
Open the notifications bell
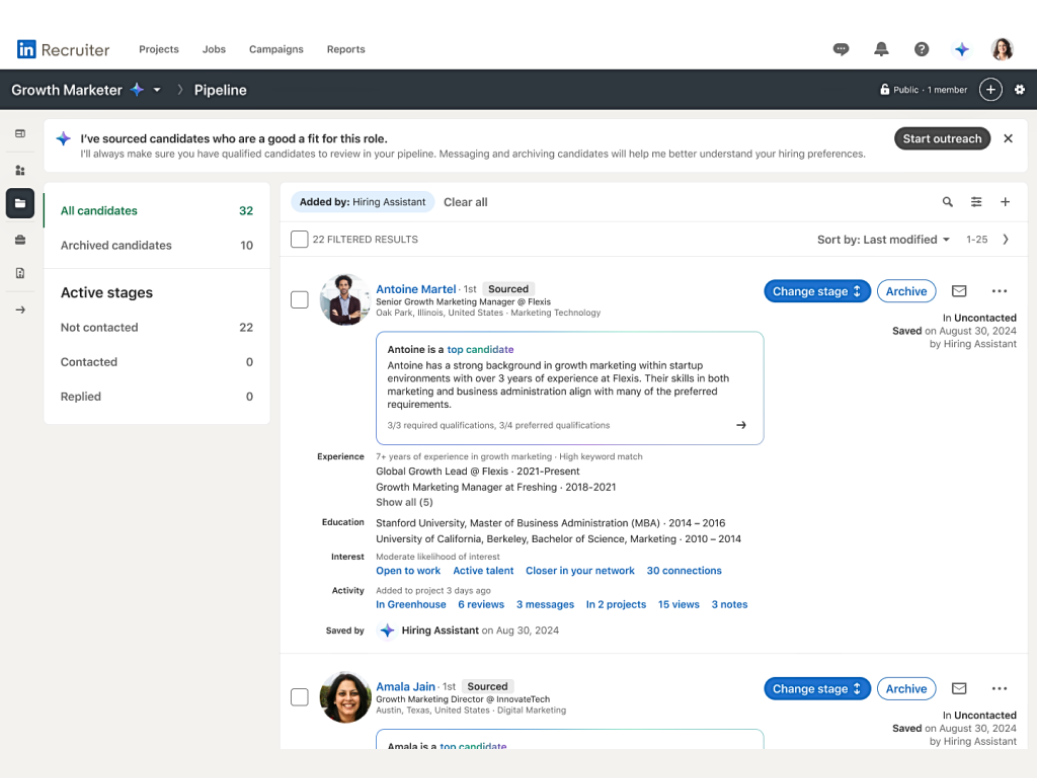coord(881,49)
